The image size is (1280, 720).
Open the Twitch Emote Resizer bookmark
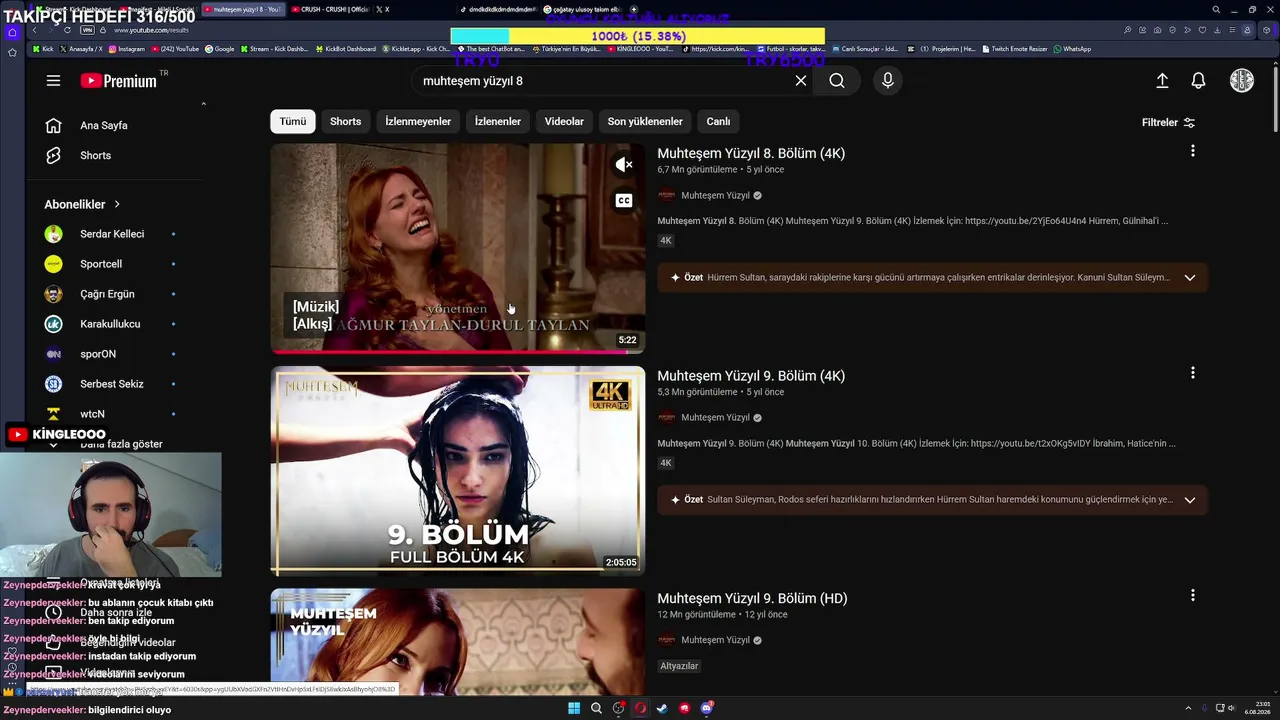pyautogui.click(x=1016, y=49)
